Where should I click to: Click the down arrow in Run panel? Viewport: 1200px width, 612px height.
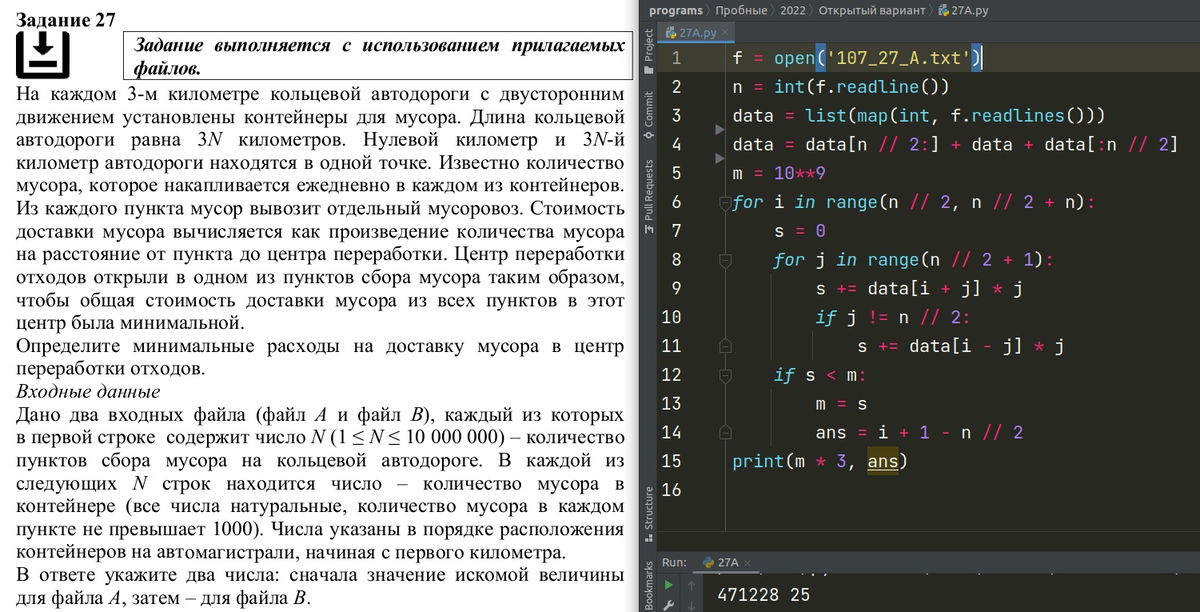(x=693, y=605)
